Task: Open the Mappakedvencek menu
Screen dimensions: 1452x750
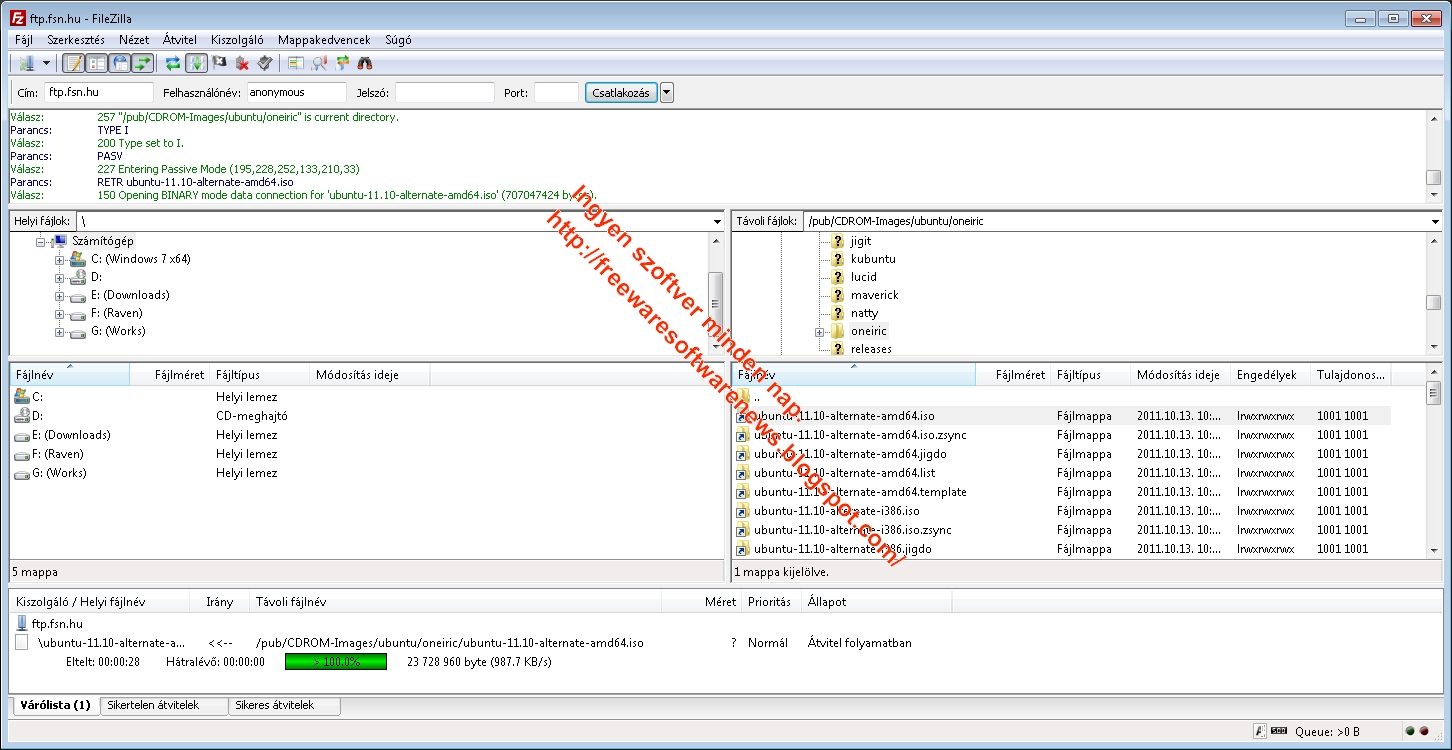Action: [x=324, y=40]
